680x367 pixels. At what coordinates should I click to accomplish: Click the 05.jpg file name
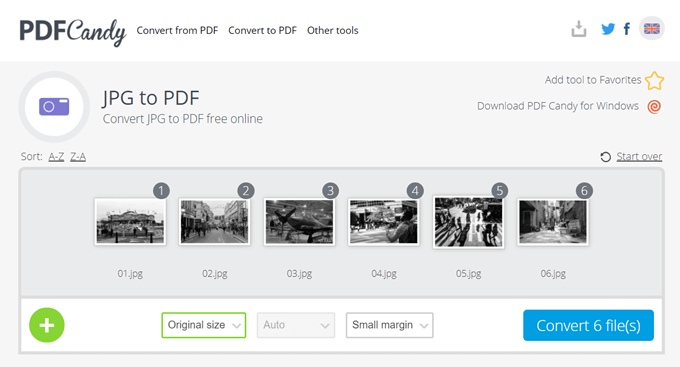coord(468,274)
